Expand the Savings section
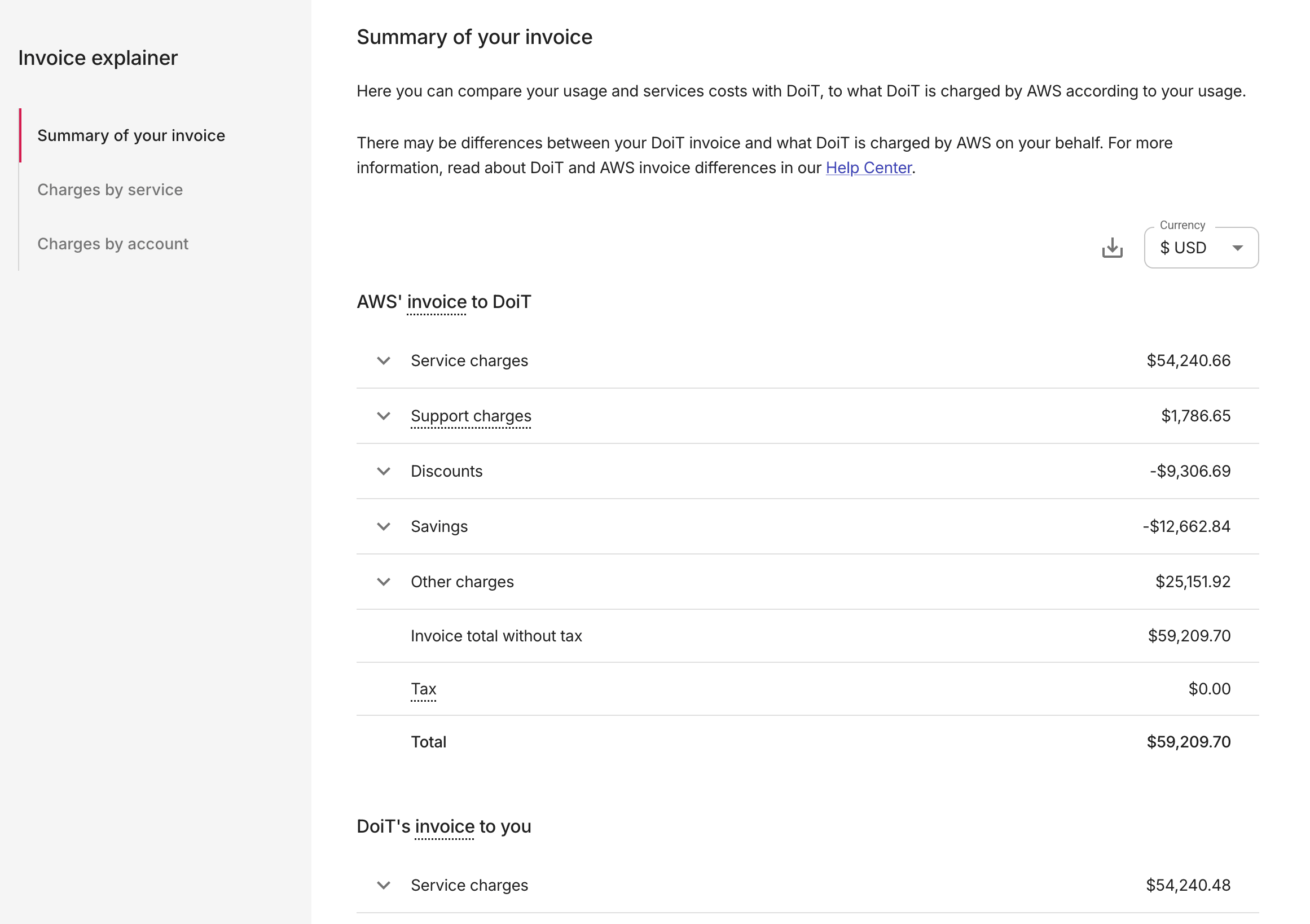This screenshot has width=1310, height=924. tap(384, 526)
